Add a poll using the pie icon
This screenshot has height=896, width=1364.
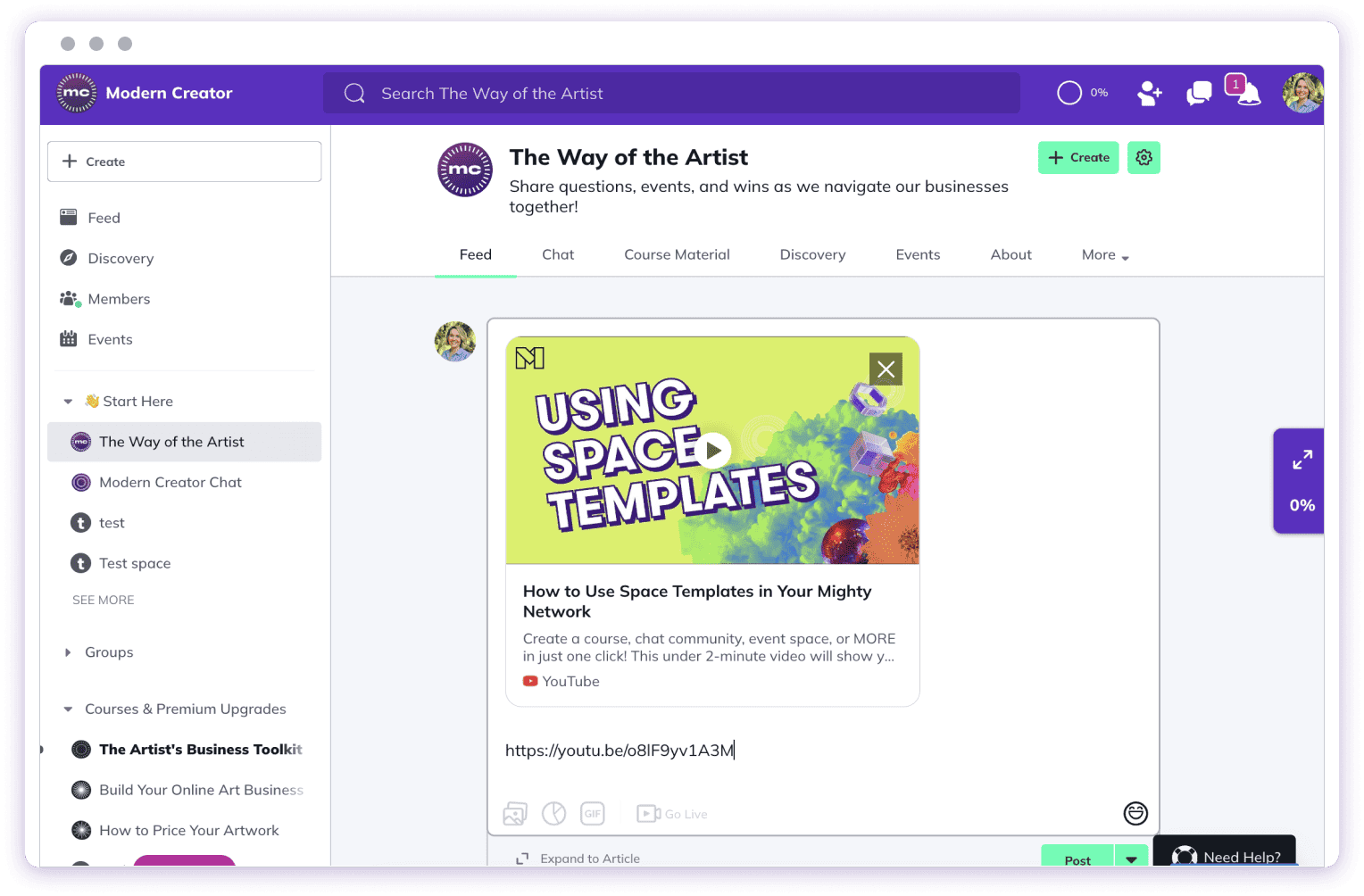pyautogui.click(x=554, y=814)
